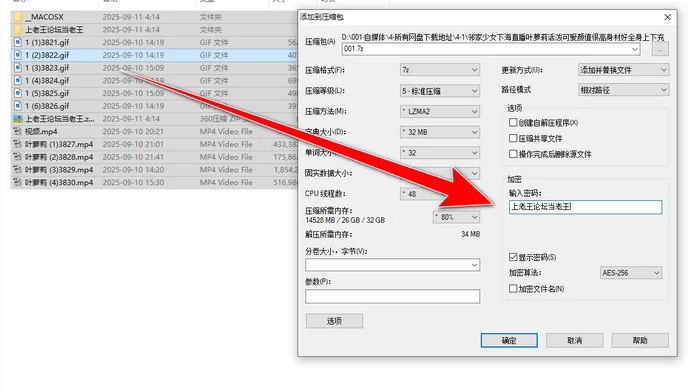
Task: Enable 创建自解压程序 checkbox
Action: (513, 122)
